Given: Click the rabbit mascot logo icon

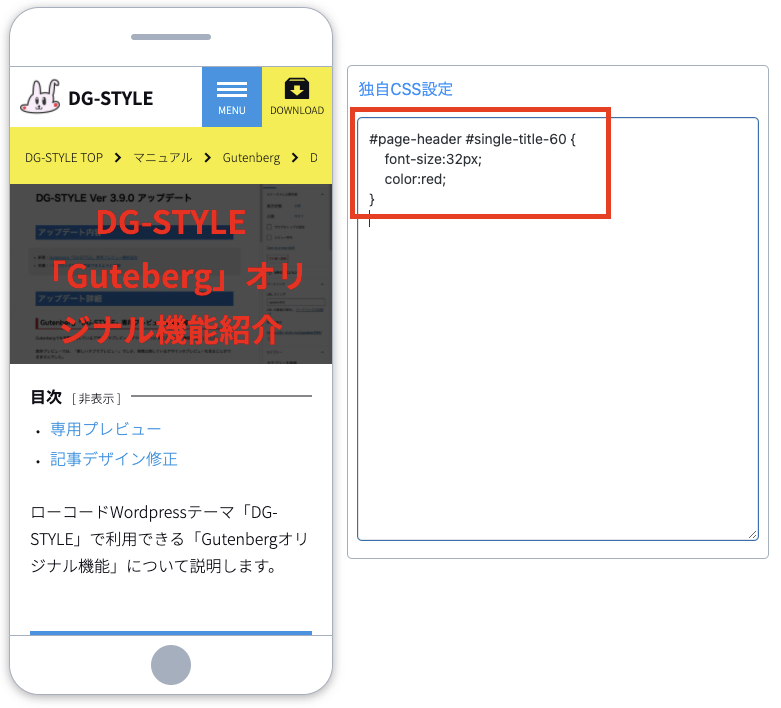Looking at the screenshot, I should point(39,97).
